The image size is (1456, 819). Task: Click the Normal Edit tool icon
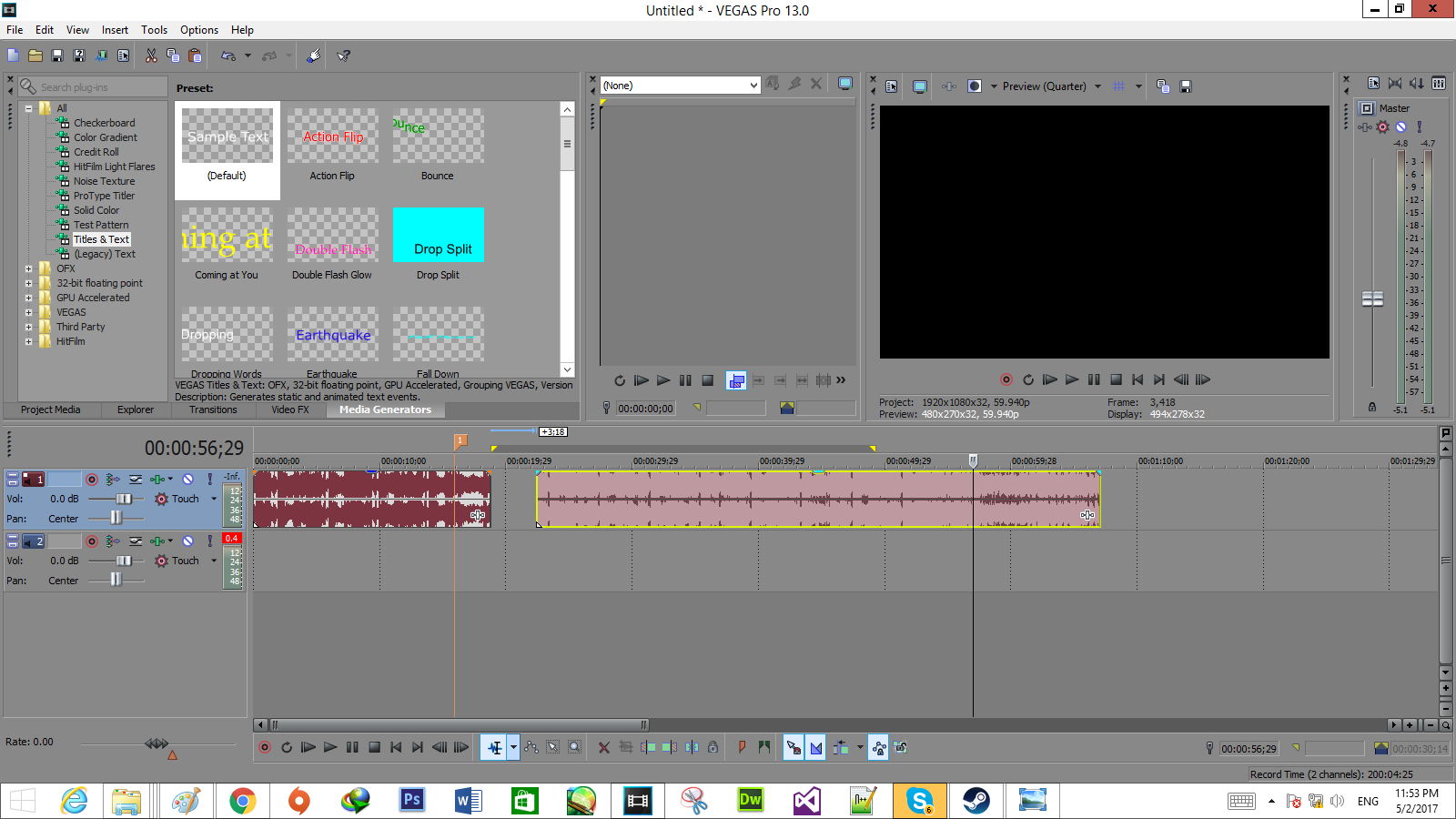pos(494,748)
